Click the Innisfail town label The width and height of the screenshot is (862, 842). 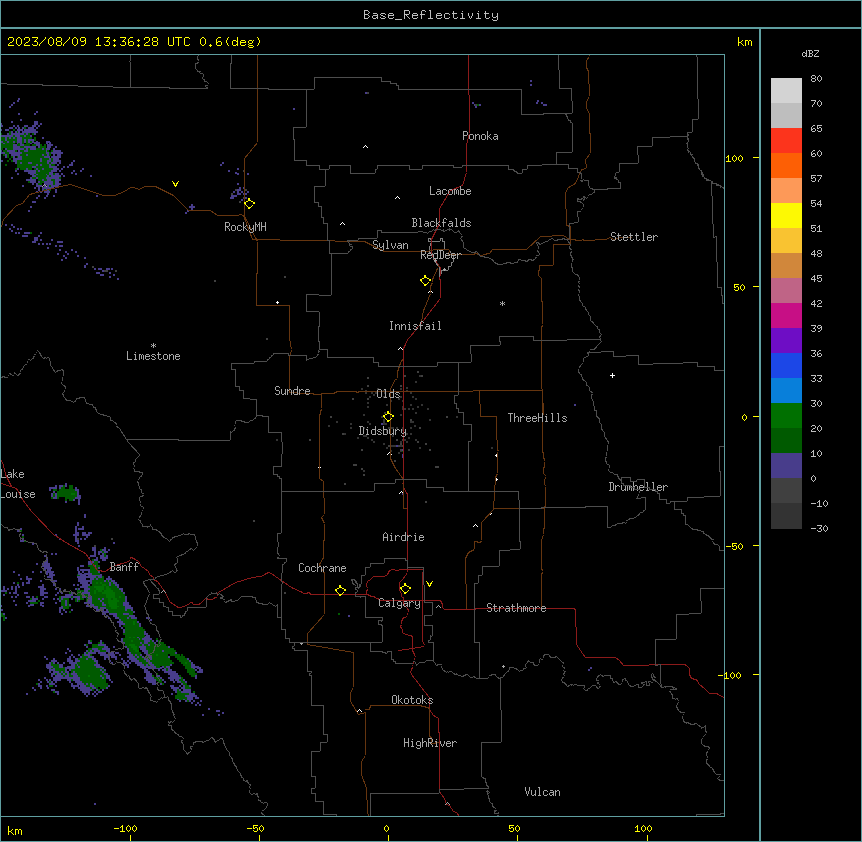coord(415,326)
